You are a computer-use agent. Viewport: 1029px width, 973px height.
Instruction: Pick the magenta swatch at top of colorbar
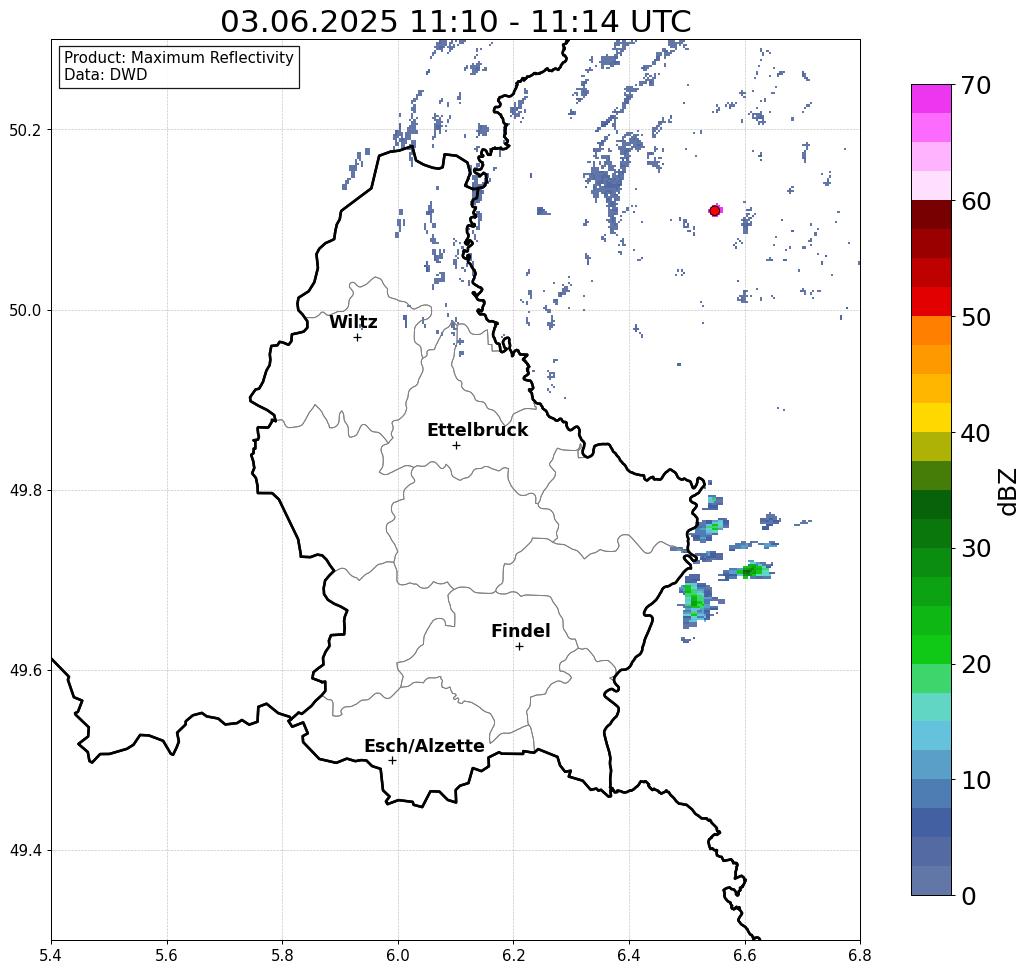[931, 99]
